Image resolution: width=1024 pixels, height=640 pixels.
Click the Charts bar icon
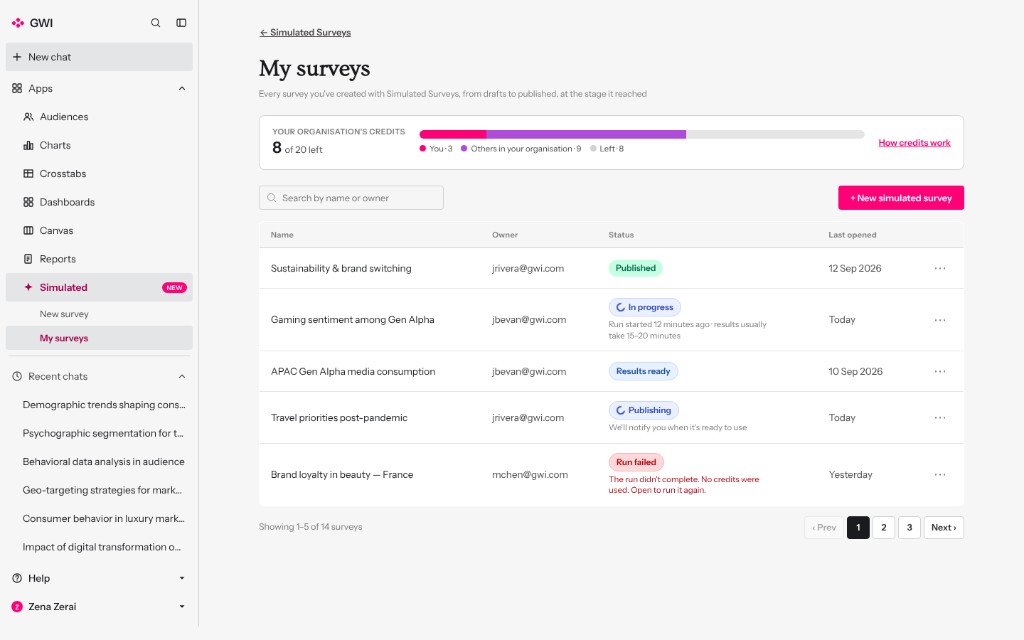click(28, 146)
